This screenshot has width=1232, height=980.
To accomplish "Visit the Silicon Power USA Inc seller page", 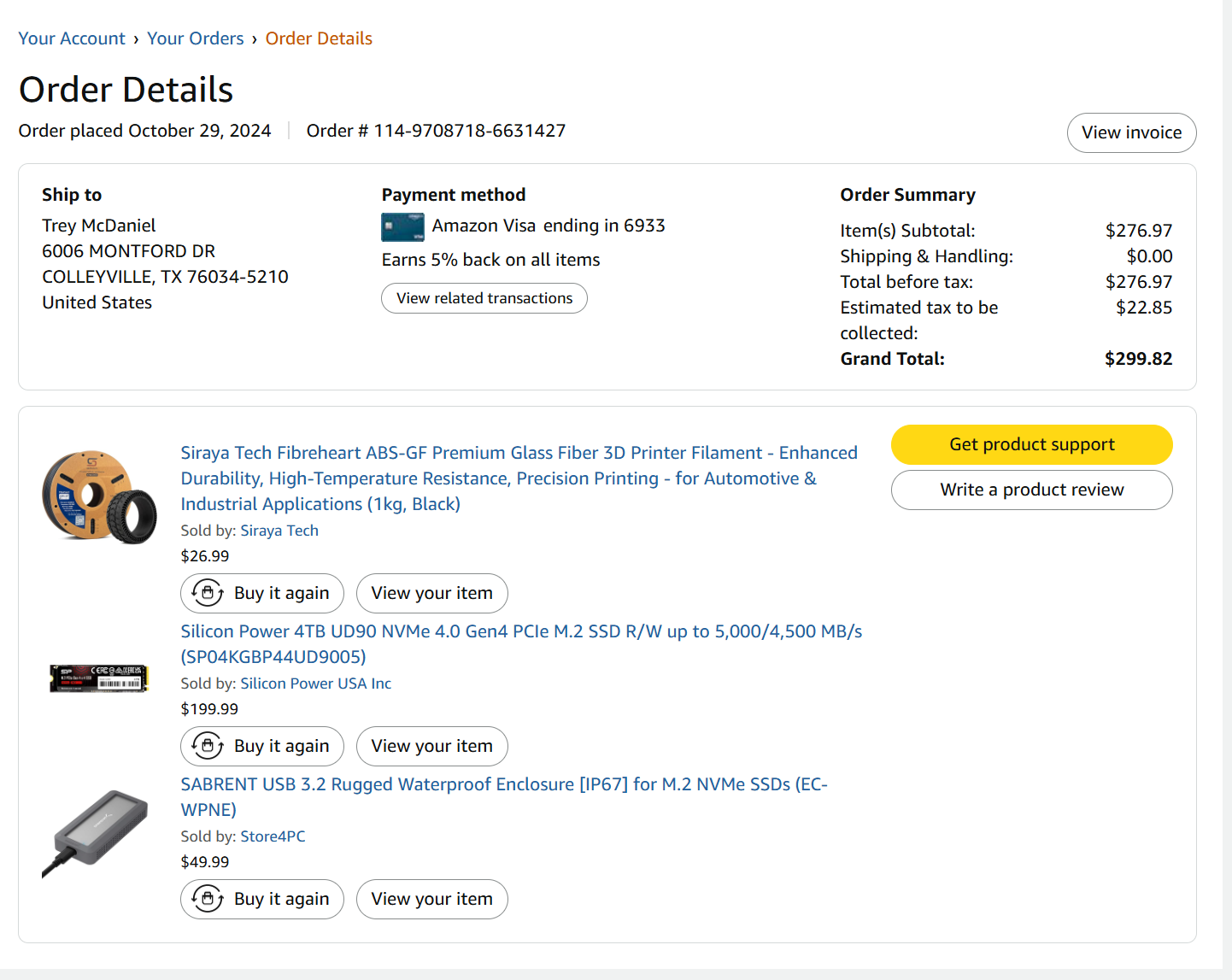I will 315,684.
